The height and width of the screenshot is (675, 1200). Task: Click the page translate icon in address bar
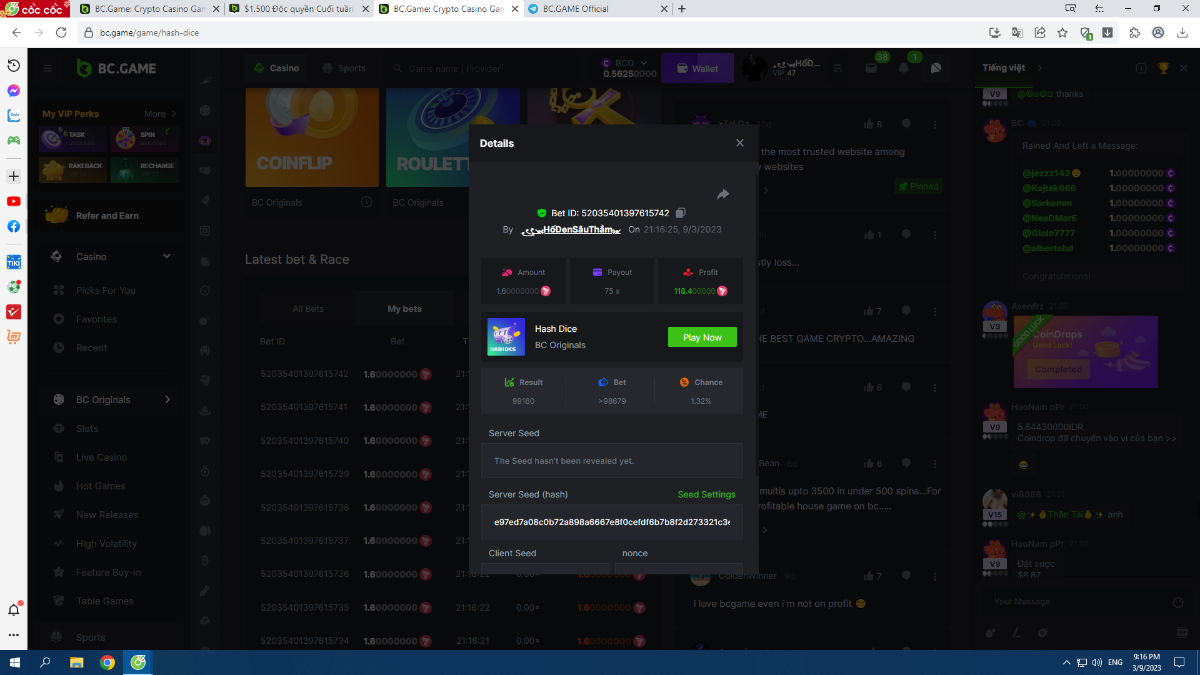[1017, 32]
